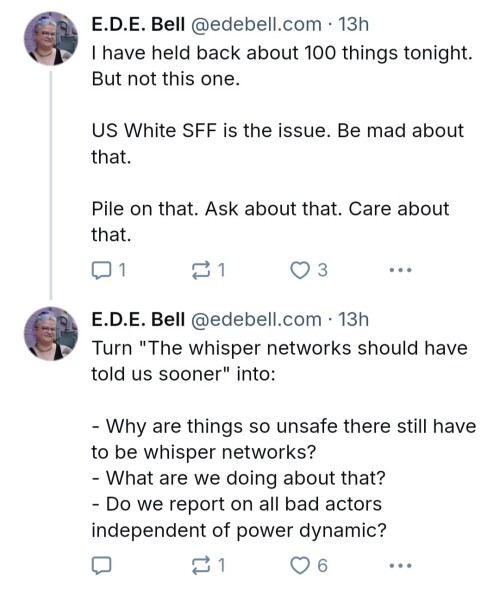Open E.D.E. Bell avatar on second post

(51, 334)
